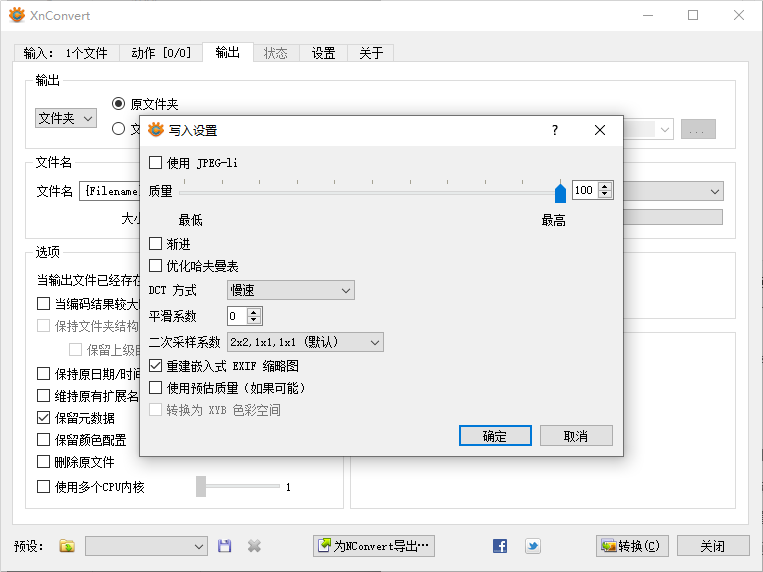The width and height of the screenshot is (763, 572).
Task: Tick the 当编码结果较大 checkbox
Action: [x=43, y=304]
